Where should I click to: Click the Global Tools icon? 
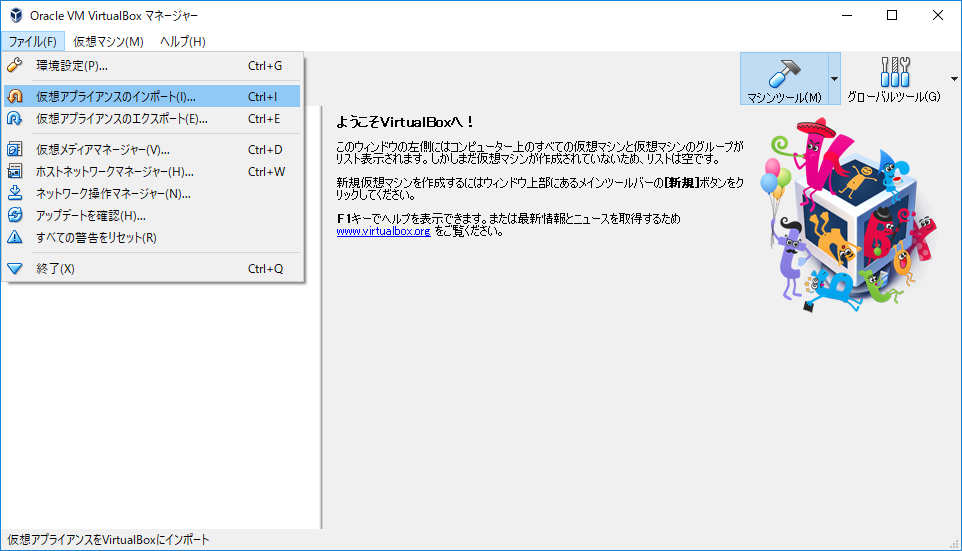[x=895, y=72]
